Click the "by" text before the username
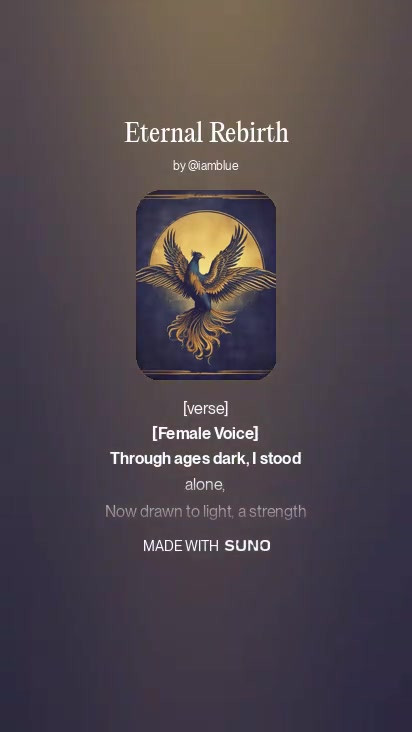 179,166
